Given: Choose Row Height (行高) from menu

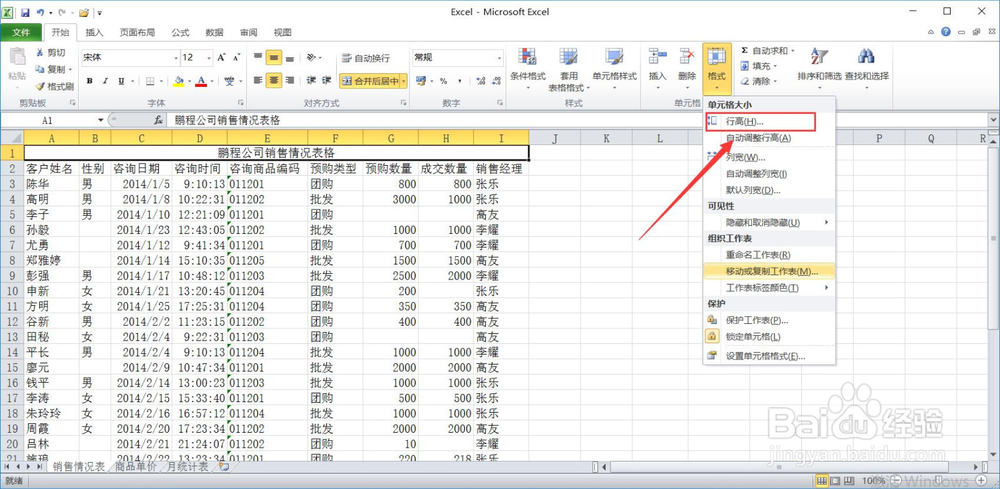Looking at the screenshot, I should (769, 121).
